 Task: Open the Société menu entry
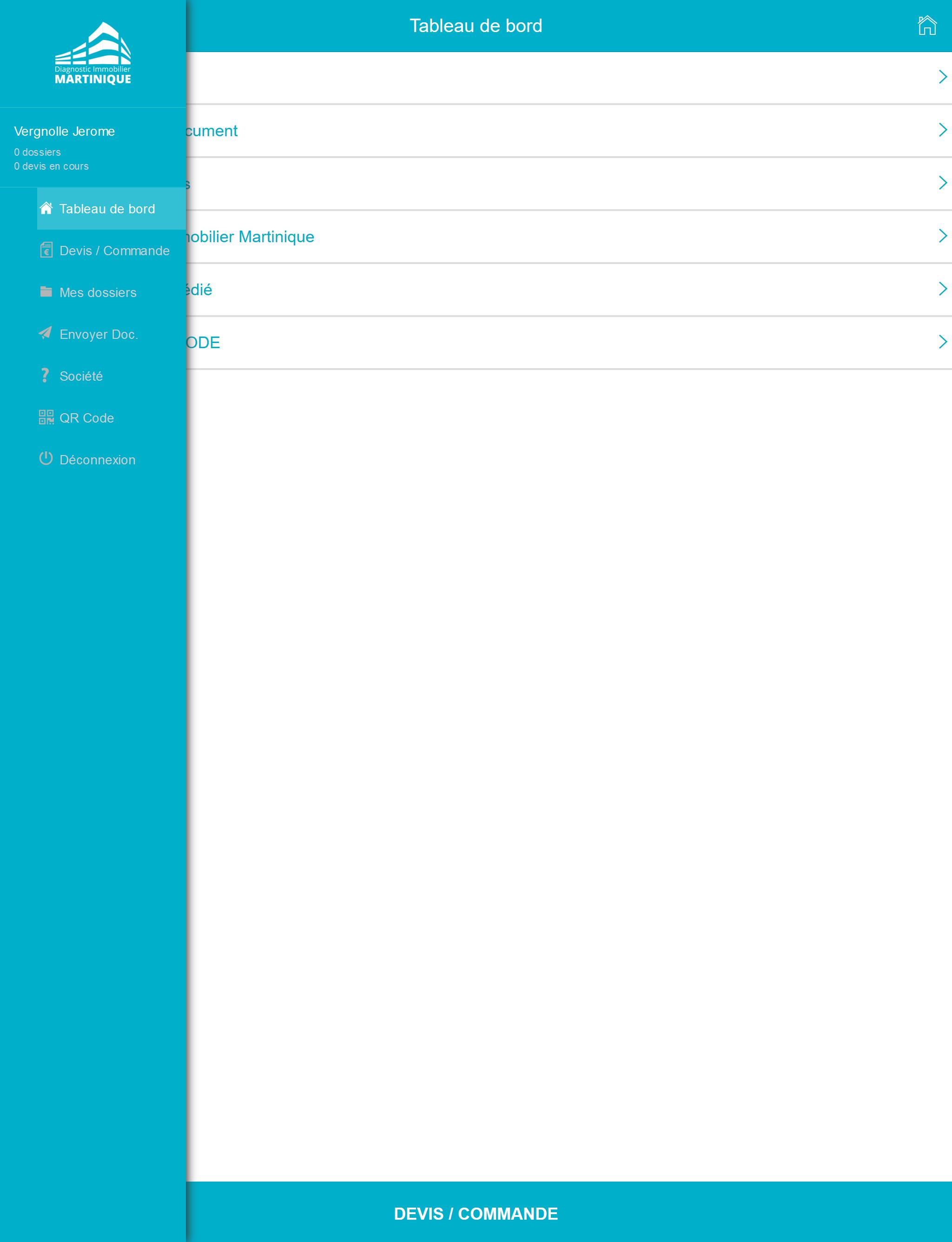tap(112, 376)
